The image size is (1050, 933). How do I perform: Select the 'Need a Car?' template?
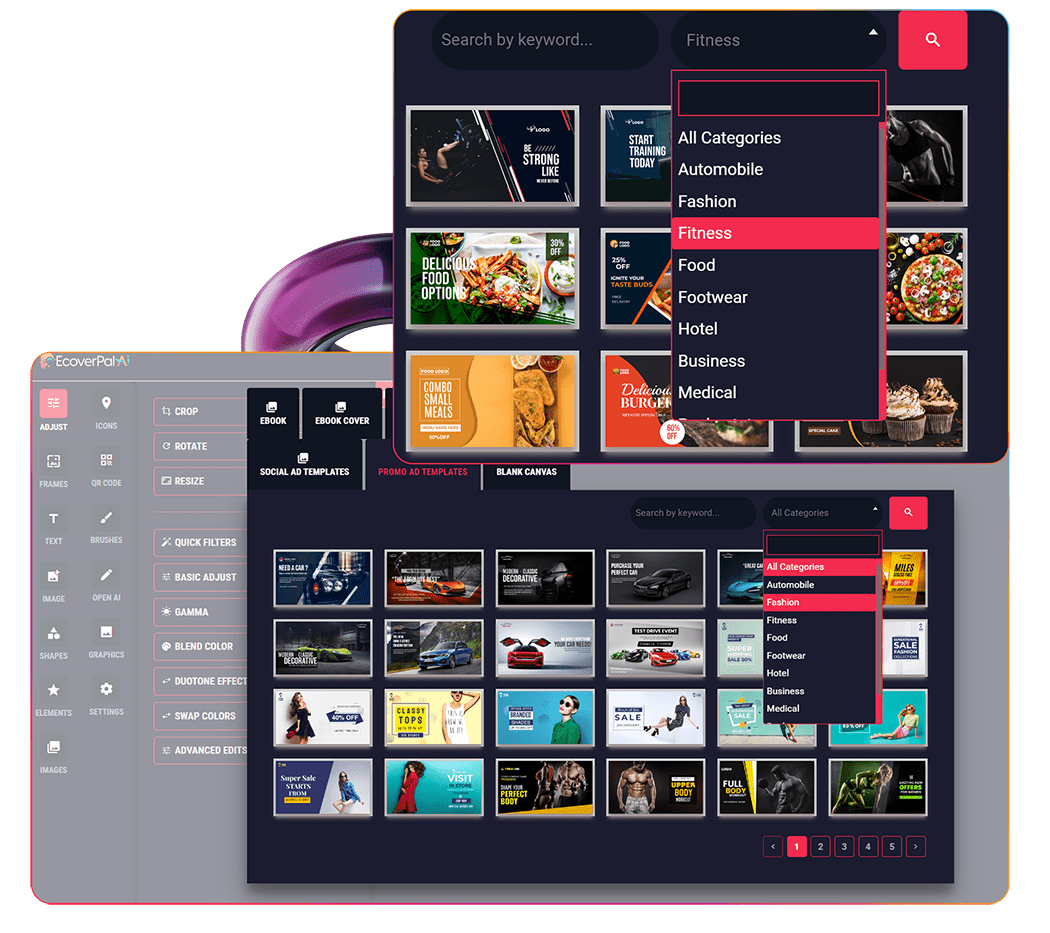(323, 579)
